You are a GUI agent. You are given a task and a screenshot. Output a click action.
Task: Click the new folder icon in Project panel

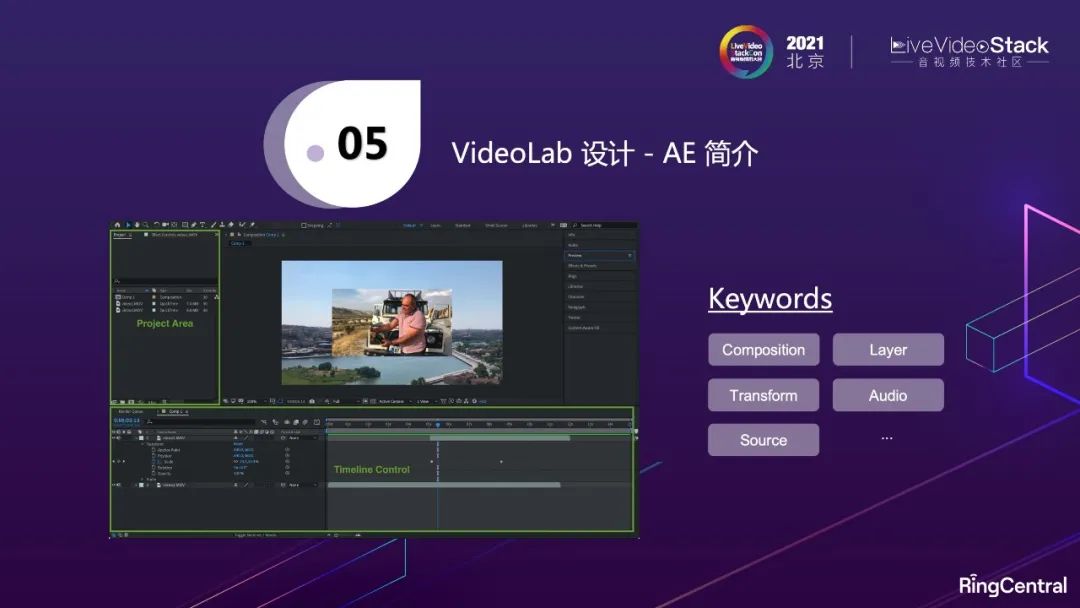click(x=122, y=401)
